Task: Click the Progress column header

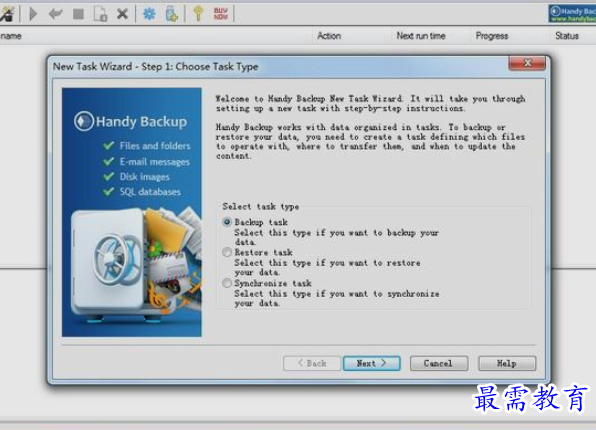Action: 492,36
